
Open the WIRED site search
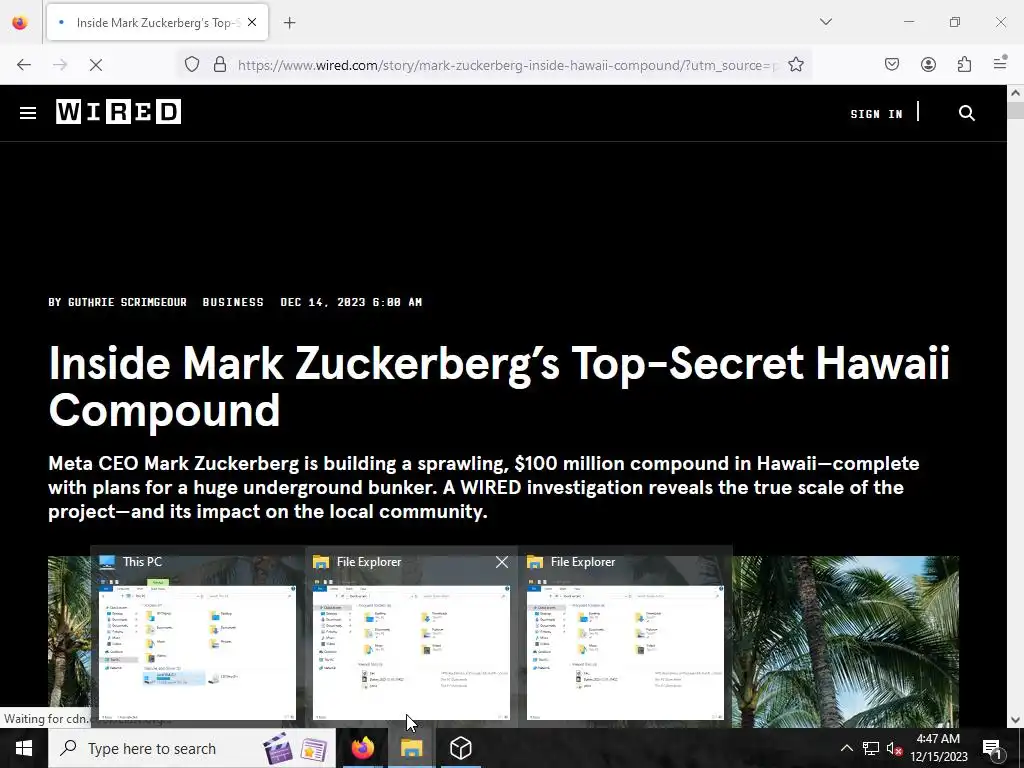coord(967,113)
